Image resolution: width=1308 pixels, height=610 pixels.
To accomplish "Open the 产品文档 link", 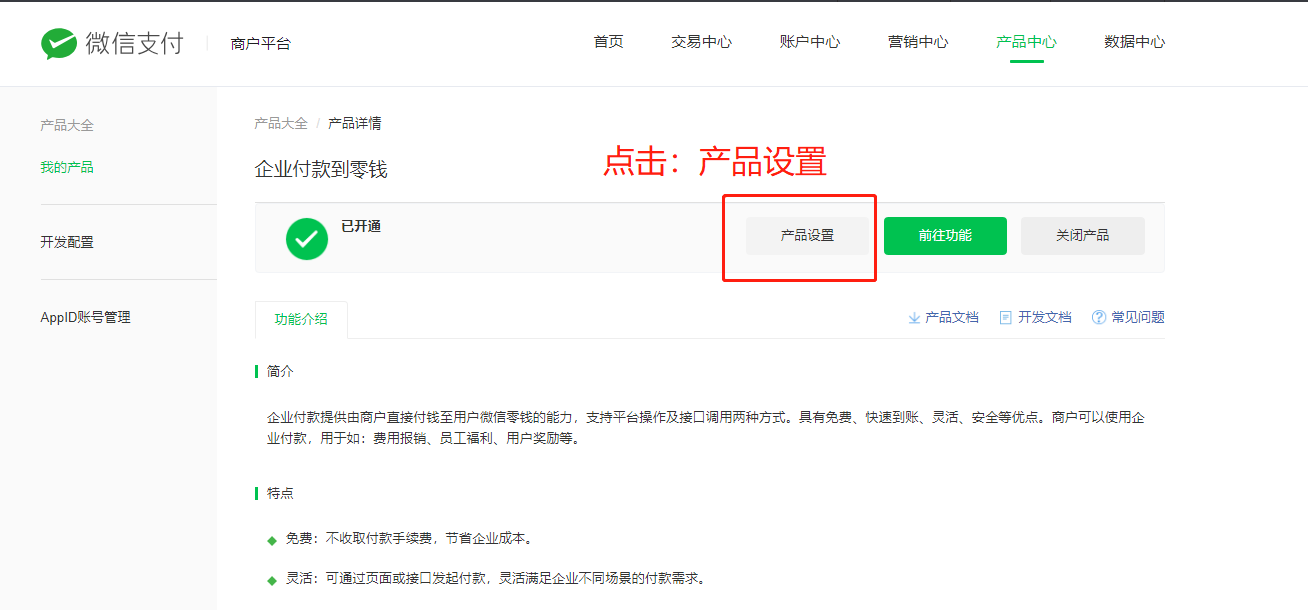I will [x=952, y=318].
